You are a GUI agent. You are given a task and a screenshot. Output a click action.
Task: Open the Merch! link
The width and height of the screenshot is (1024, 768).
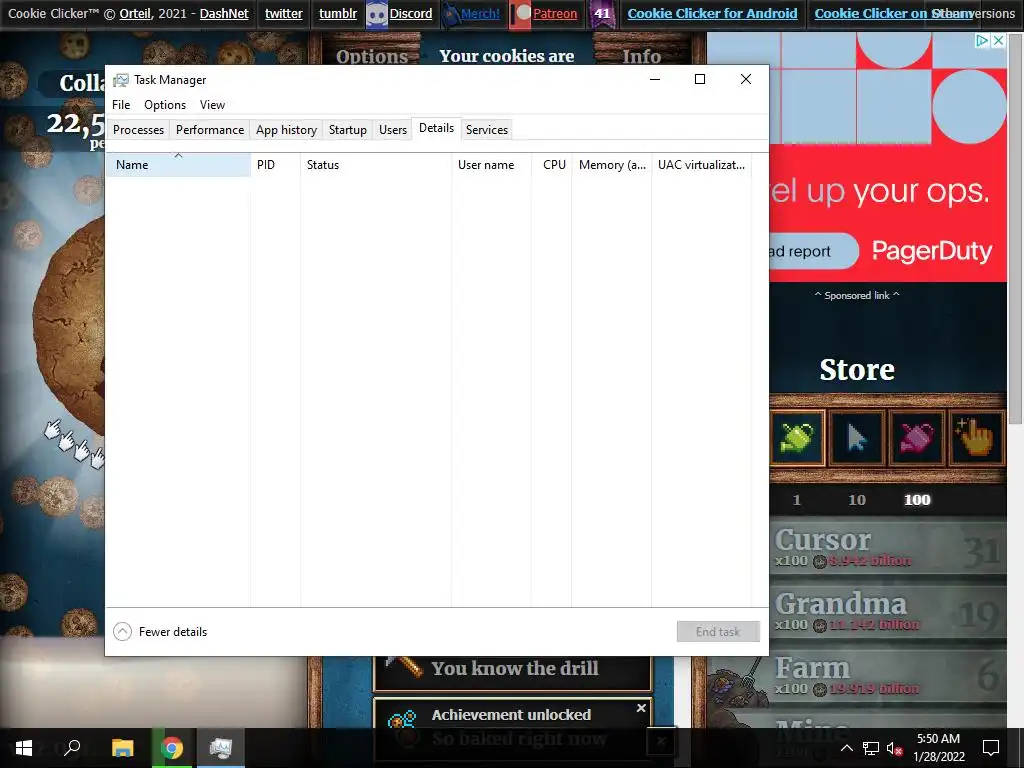480,13
